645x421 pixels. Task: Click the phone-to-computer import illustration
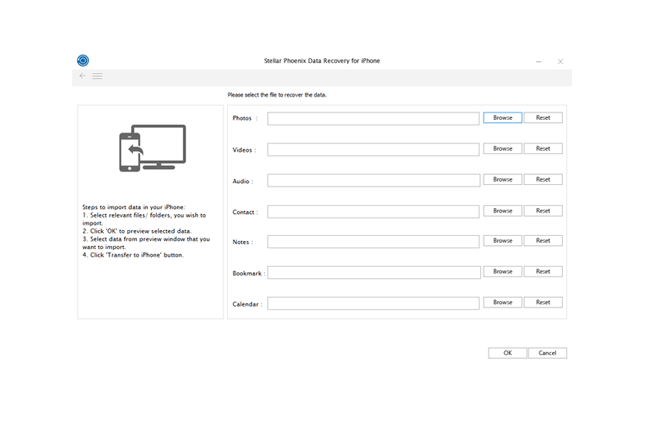point(152,148)
